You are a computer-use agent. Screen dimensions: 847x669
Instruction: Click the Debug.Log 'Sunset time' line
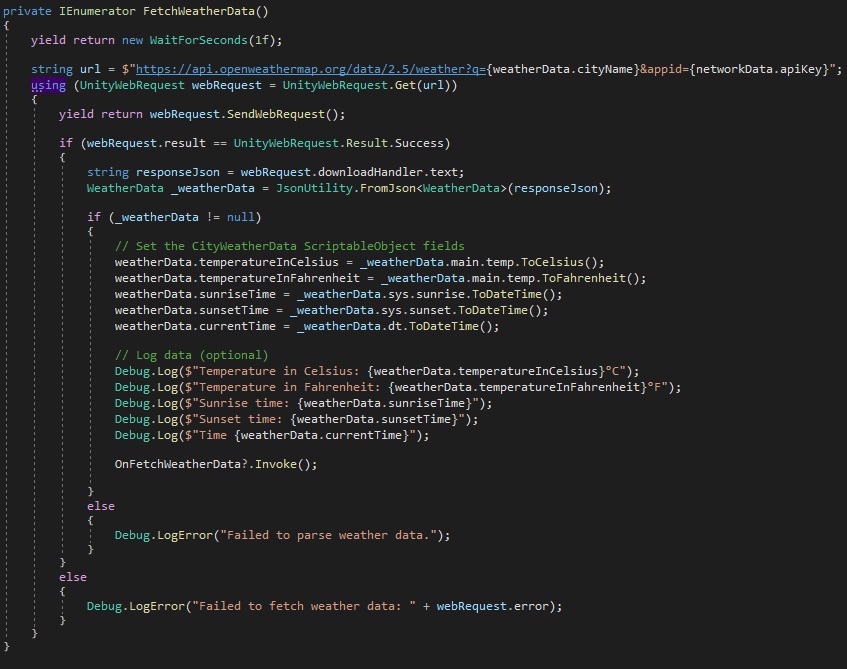[x=296, y=419]
